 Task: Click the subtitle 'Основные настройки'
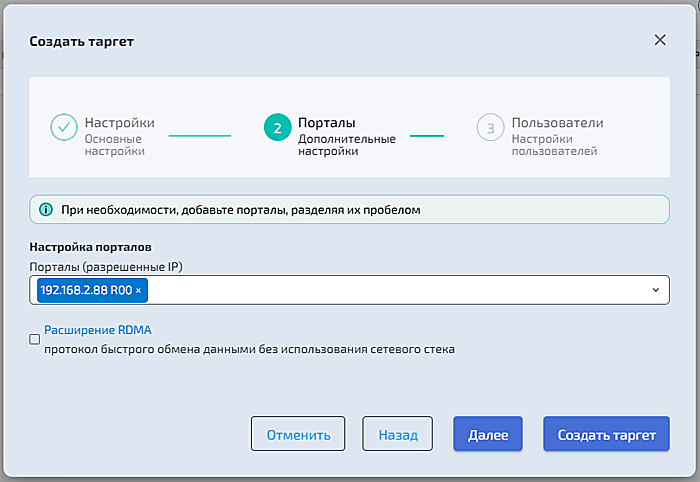(x=115, y=145)
